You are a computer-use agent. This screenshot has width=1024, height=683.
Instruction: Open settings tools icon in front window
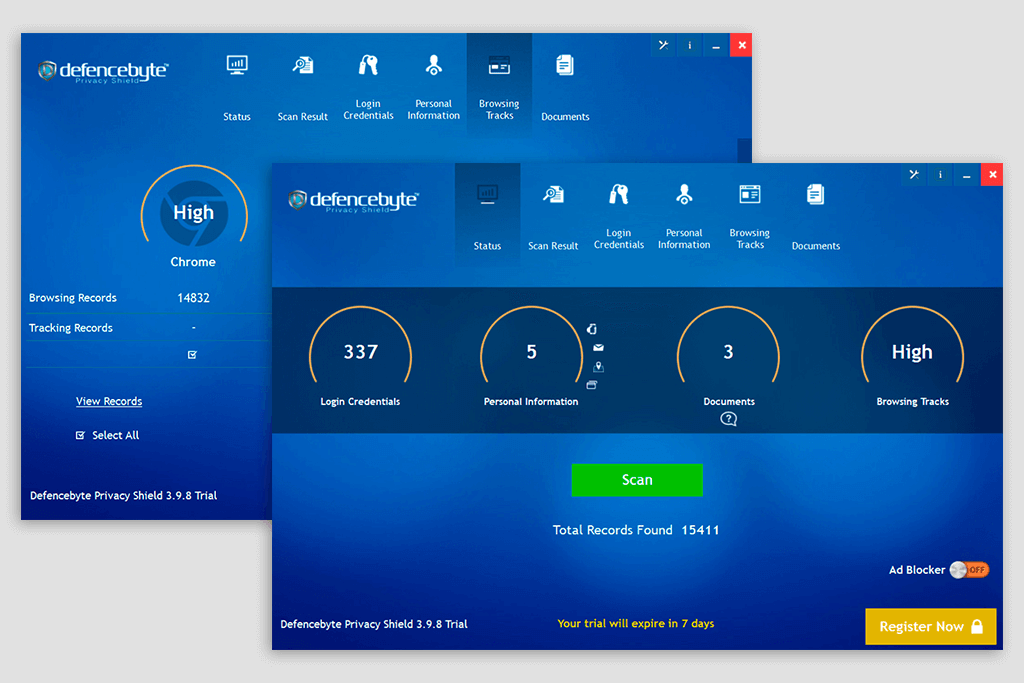click(x=914, y=174)
